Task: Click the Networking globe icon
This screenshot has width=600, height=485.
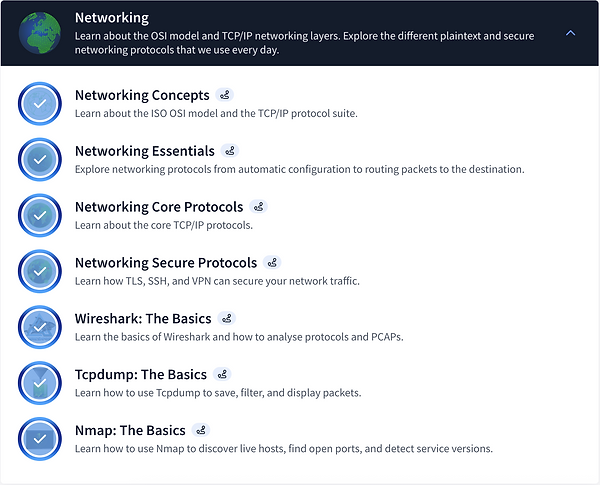Action: pyautogui.click(x=40, y=33)
